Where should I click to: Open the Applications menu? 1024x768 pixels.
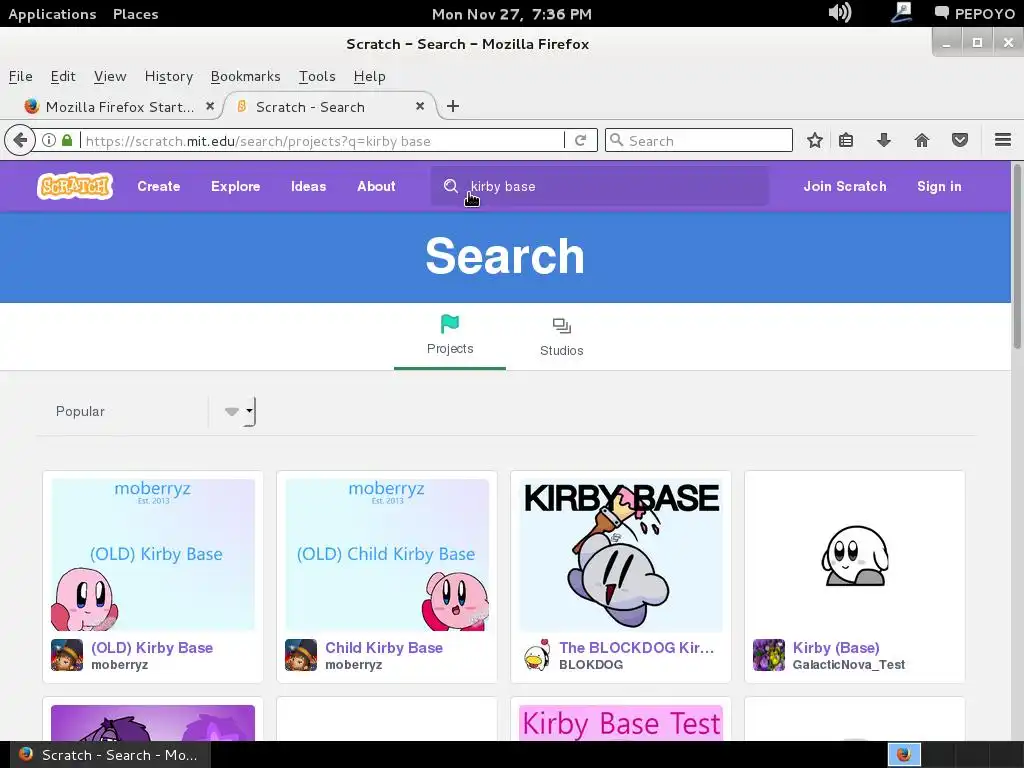click(x=52, y=14)
